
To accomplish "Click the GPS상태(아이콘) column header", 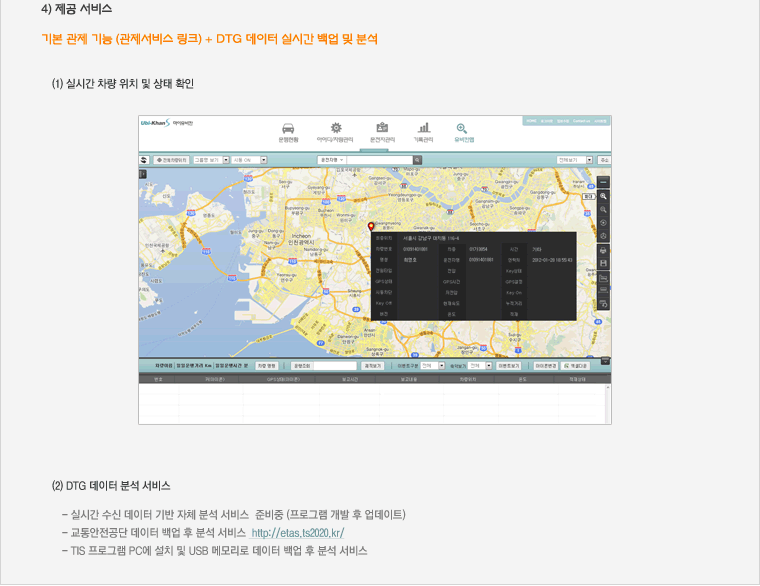I will [284, 379].
